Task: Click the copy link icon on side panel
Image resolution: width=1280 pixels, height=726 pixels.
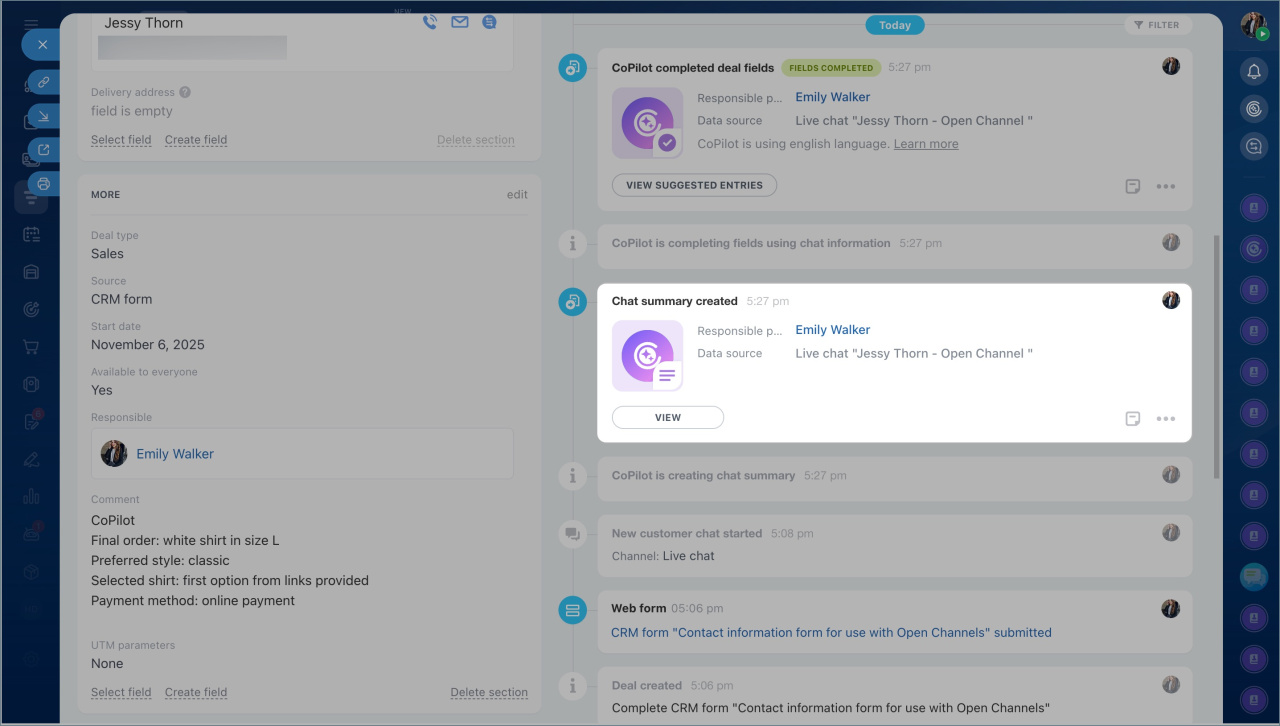Action: (x=43, y=82)
